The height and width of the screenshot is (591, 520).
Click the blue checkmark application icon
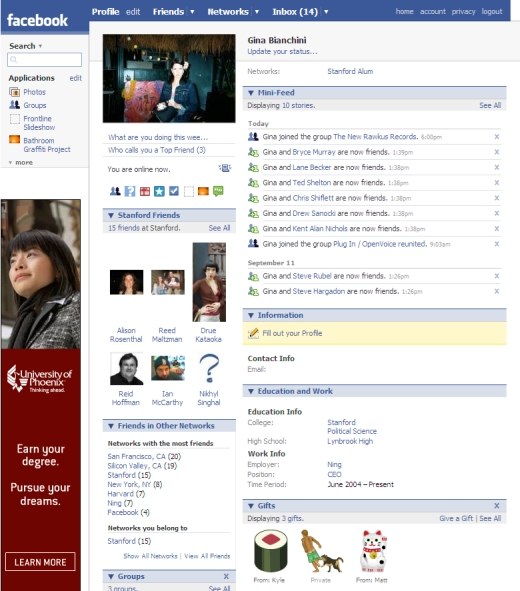(x=174, y=191)
